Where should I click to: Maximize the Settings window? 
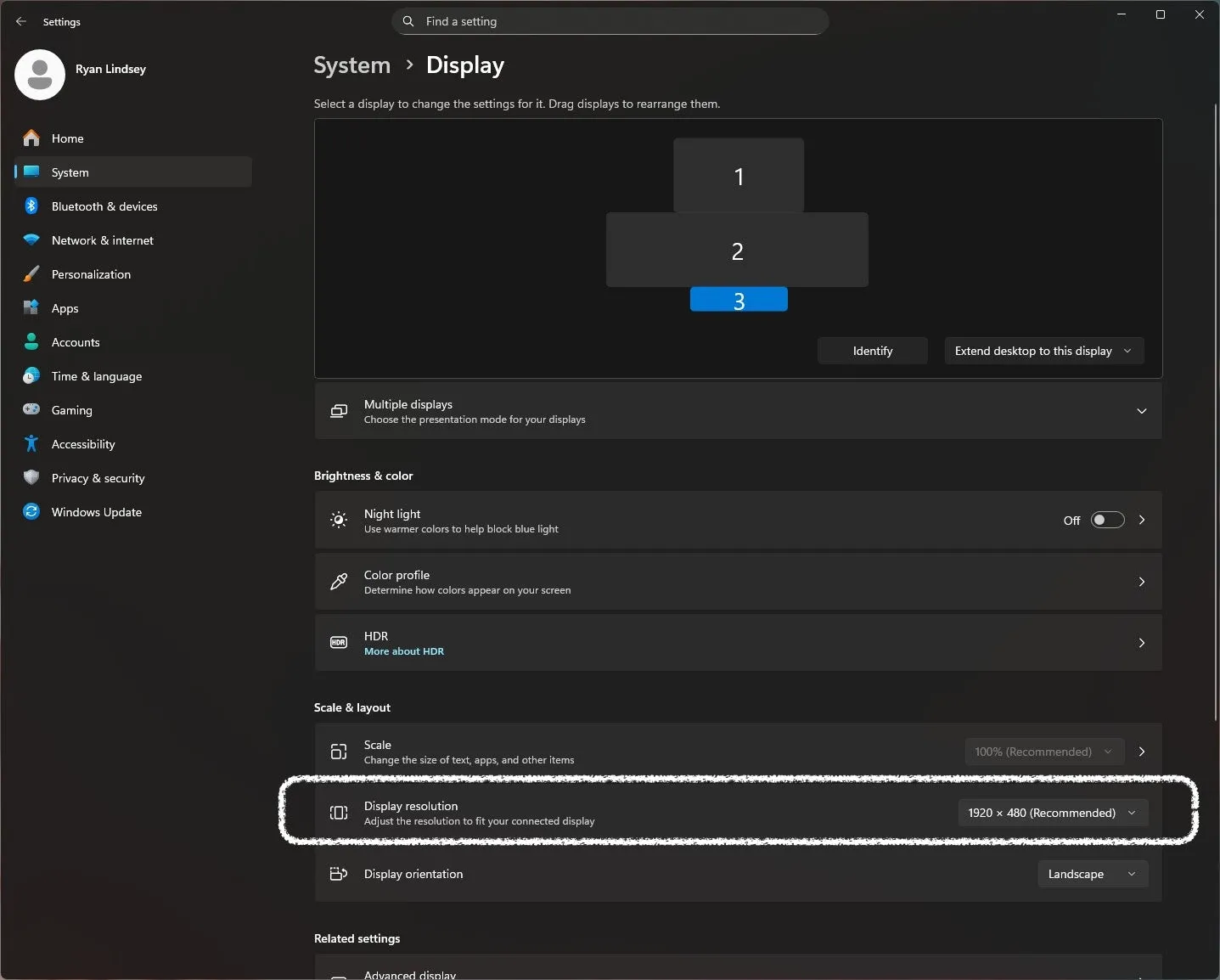[x=1161, y=14]
